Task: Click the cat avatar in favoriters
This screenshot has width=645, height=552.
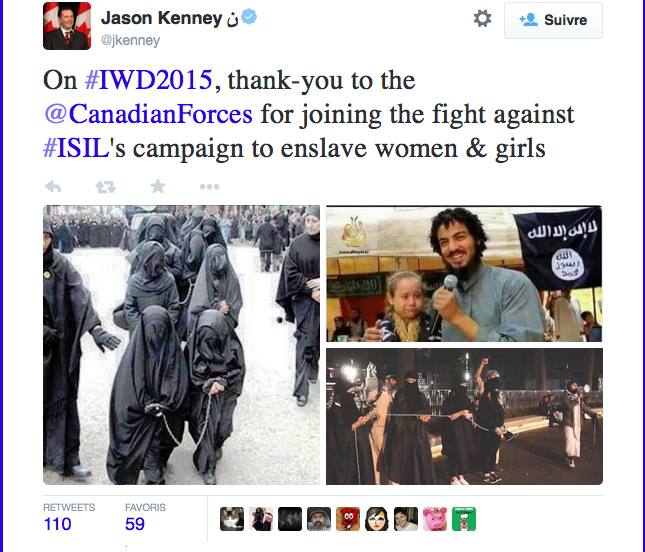Action: click(232, 519)
